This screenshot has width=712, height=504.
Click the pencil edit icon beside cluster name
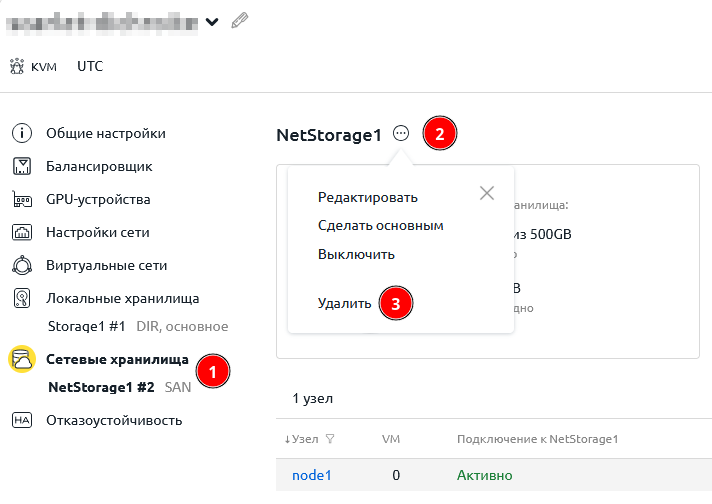[x=239, y=20]
